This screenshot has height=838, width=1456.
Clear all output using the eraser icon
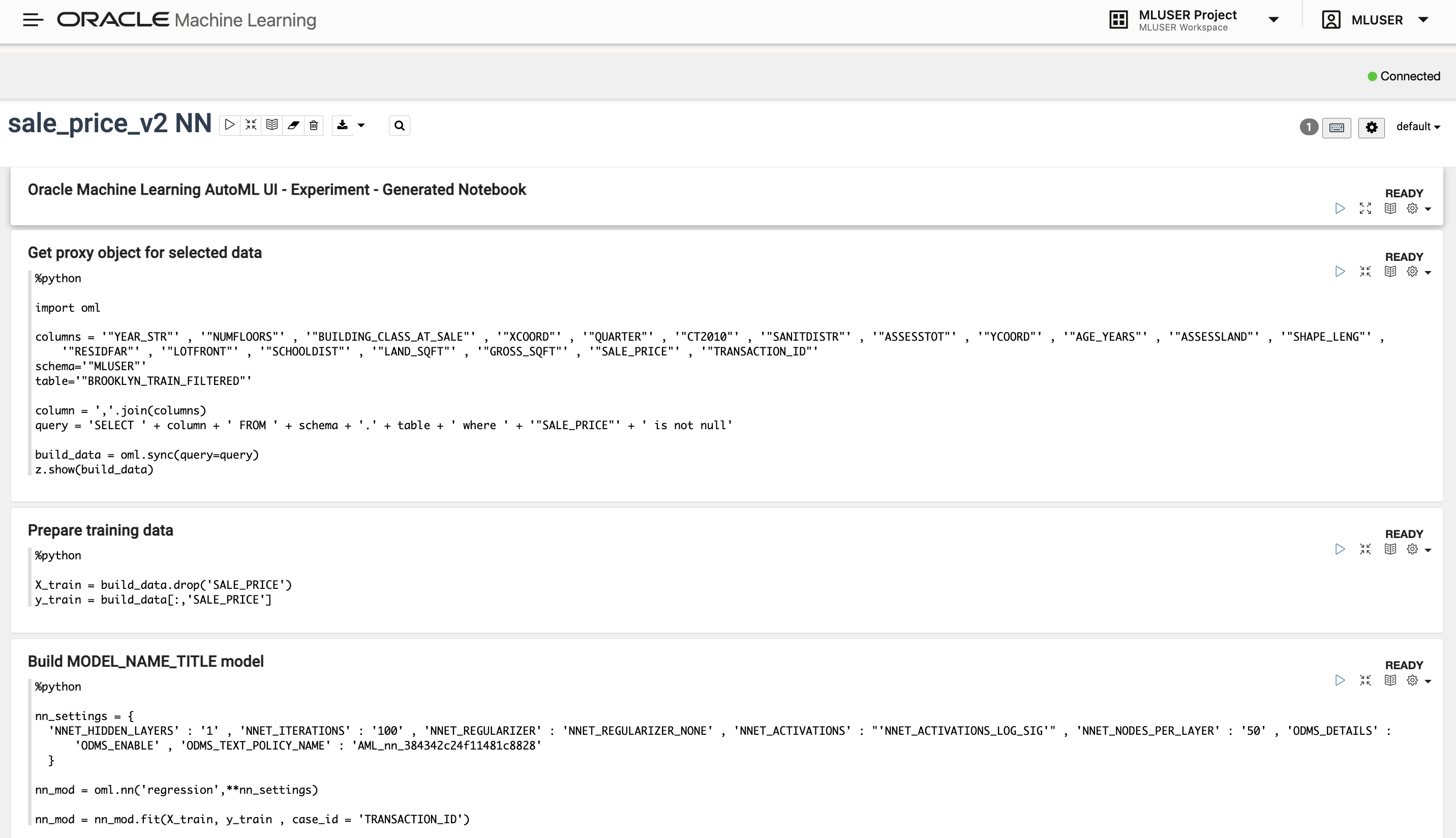293,125
